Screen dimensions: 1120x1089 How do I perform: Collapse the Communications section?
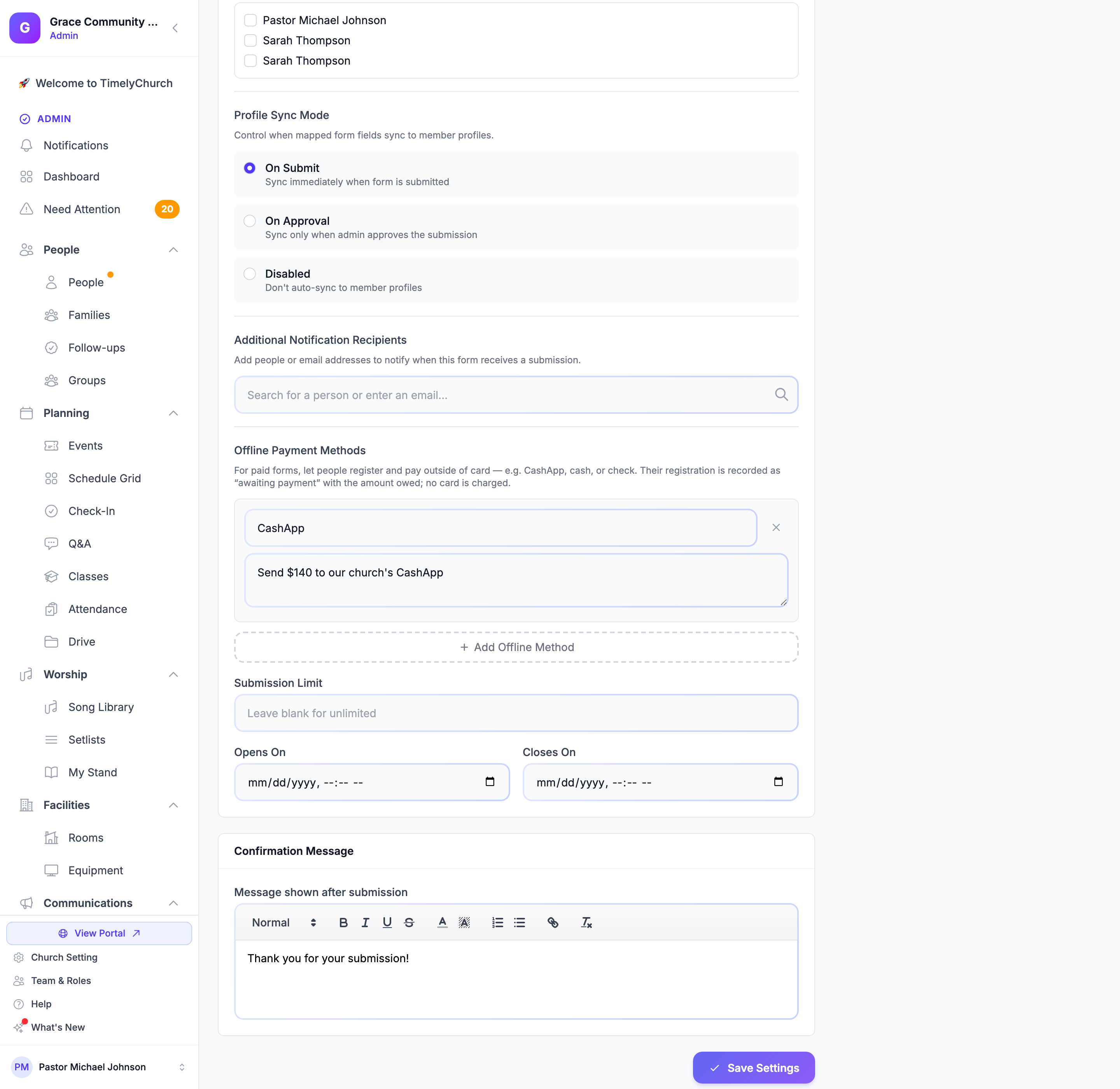[x=173, y=903]
